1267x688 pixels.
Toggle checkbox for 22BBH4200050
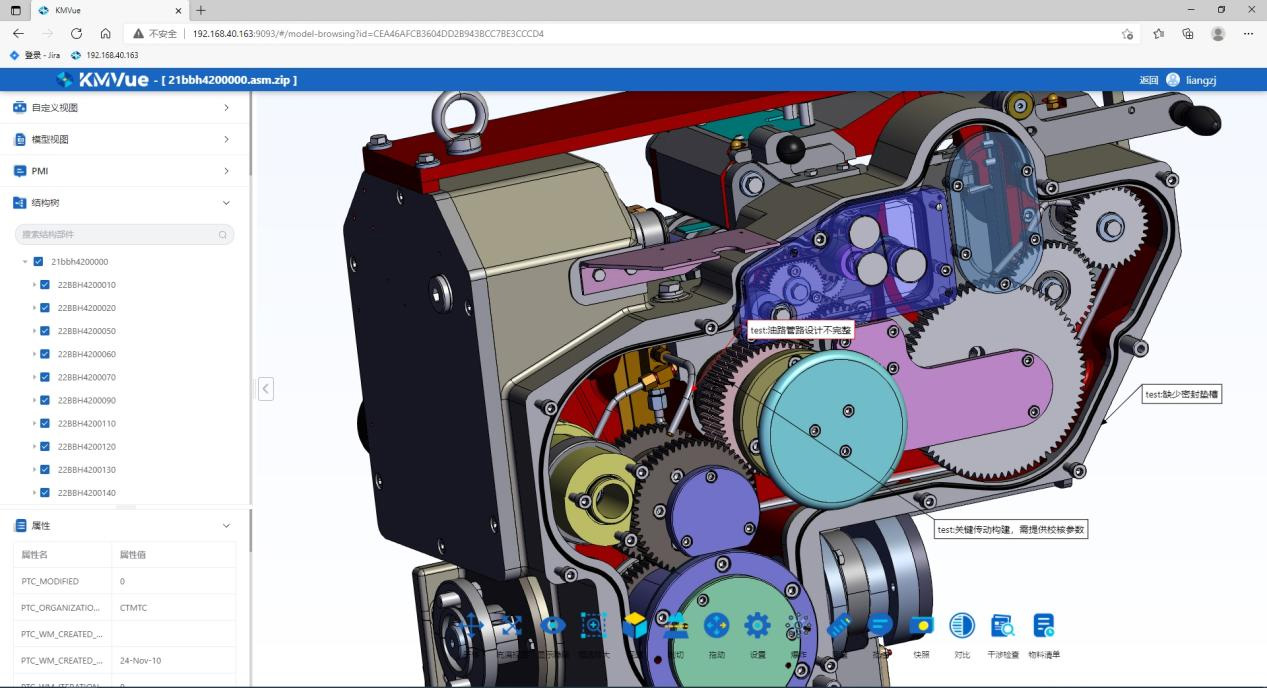coord(45,331)
